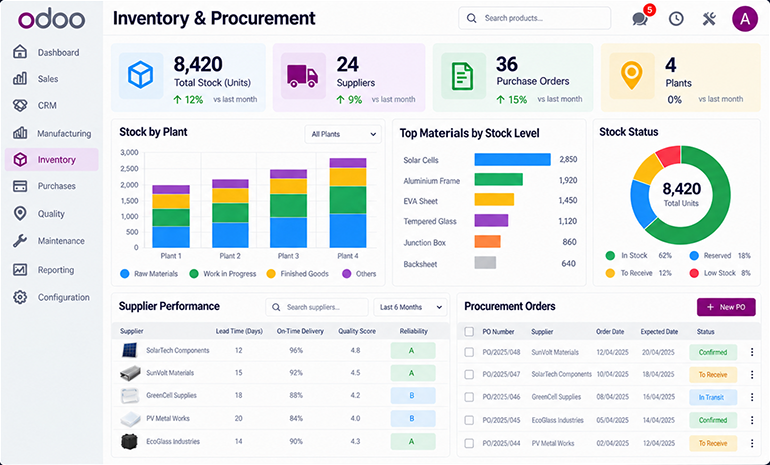Open the Reporting menu item
The height and width of the screenshot is (465, 770).
[x=52, y=270]
